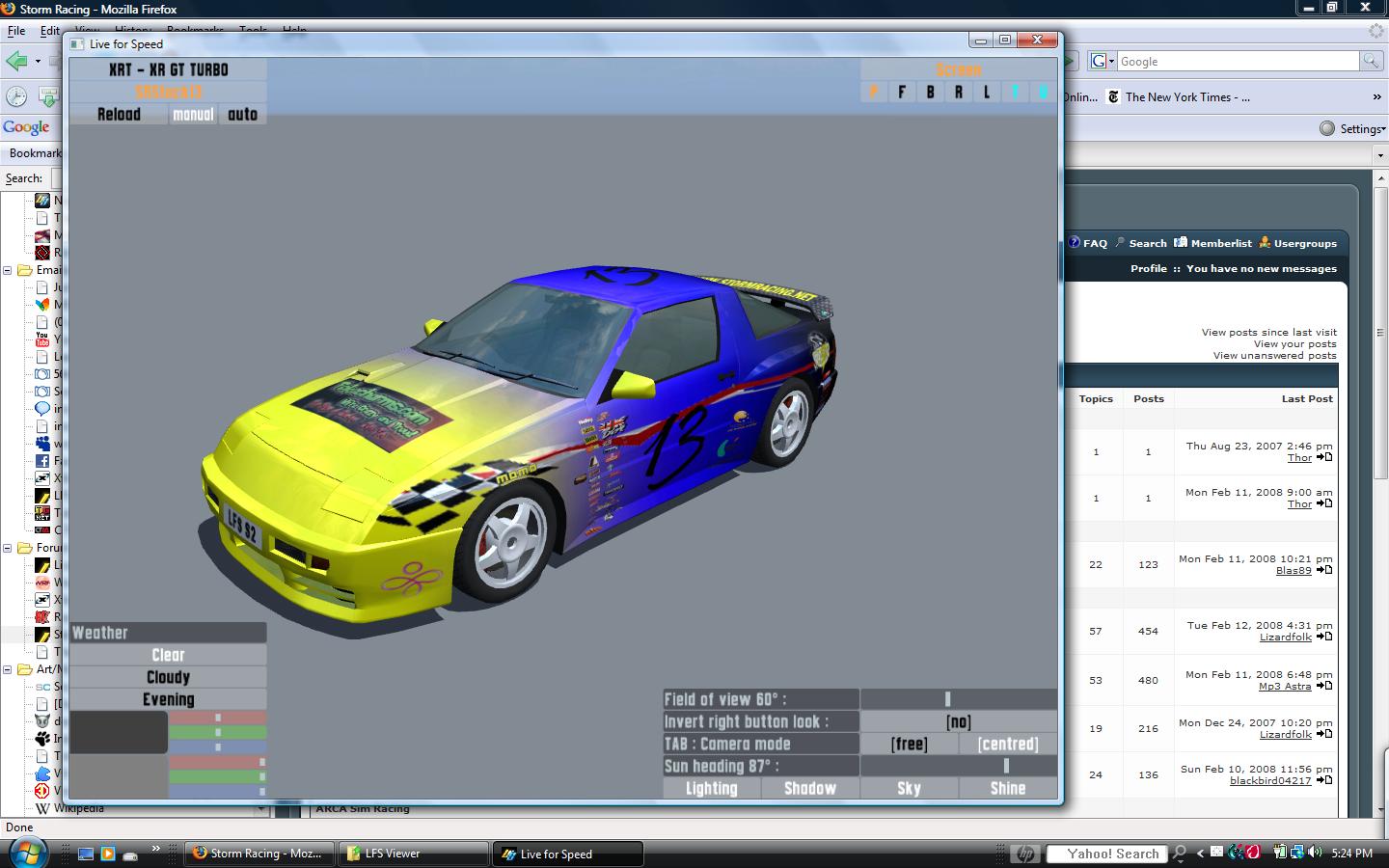Screen dimensions: 1389x868
Task: Click the Email folder icon in bookmarks
Action: pos(25,270)
